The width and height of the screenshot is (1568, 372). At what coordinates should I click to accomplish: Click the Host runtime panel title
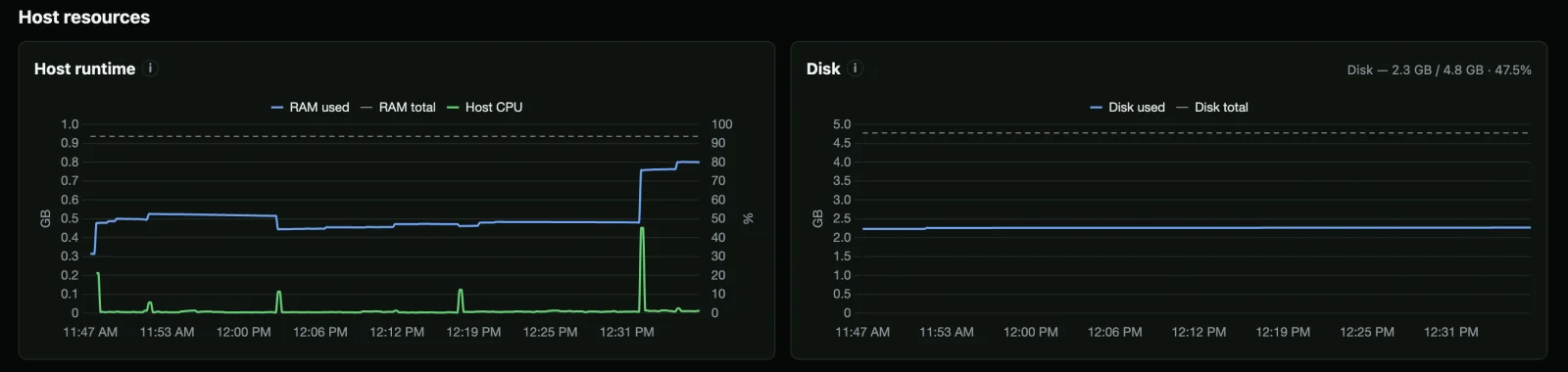click(x=84, y=69)
